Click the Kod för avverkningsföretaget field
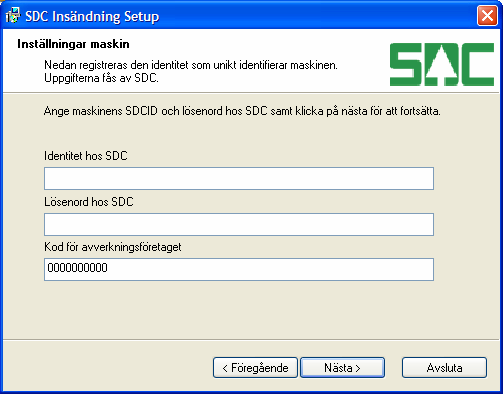Image resolution: width=503 pixels, height=394 pixels. 239,269
